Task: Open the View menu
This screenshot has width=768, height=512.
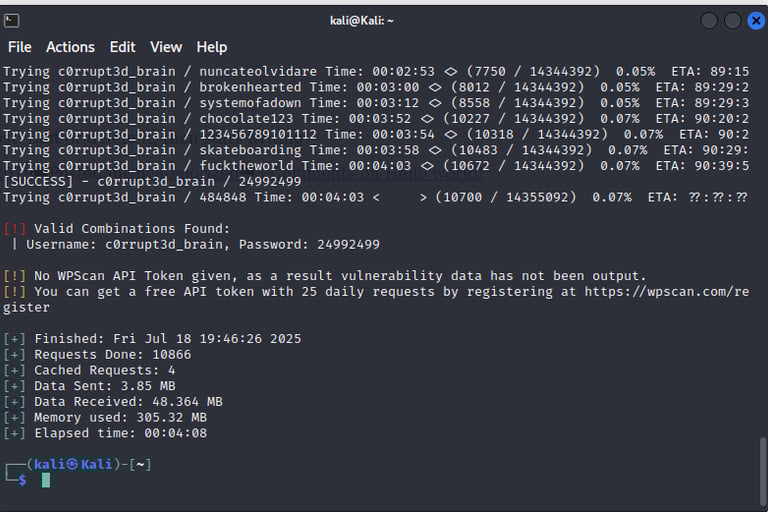Action: [x=166, y=47]
